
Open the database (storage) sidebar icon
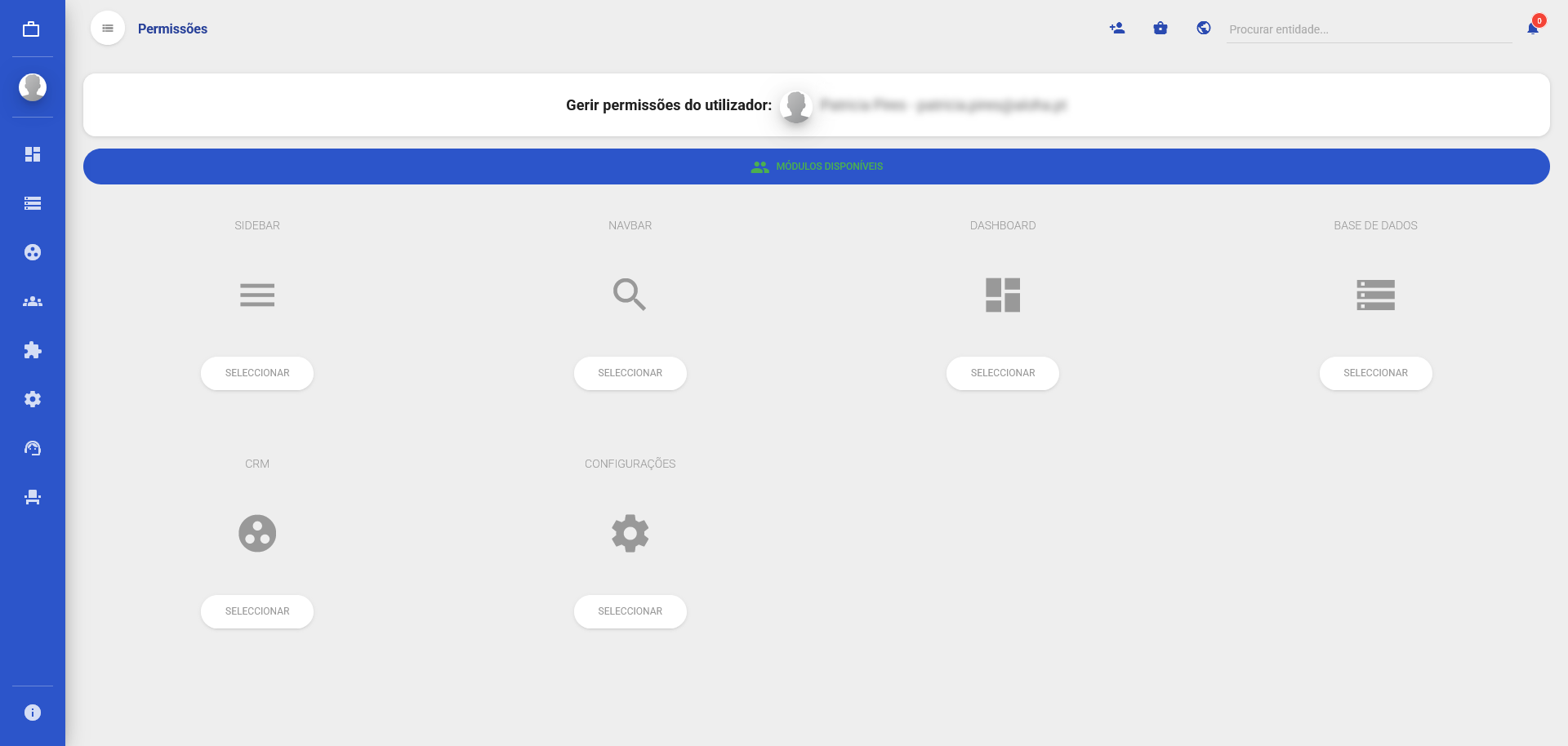pos(33,203)
